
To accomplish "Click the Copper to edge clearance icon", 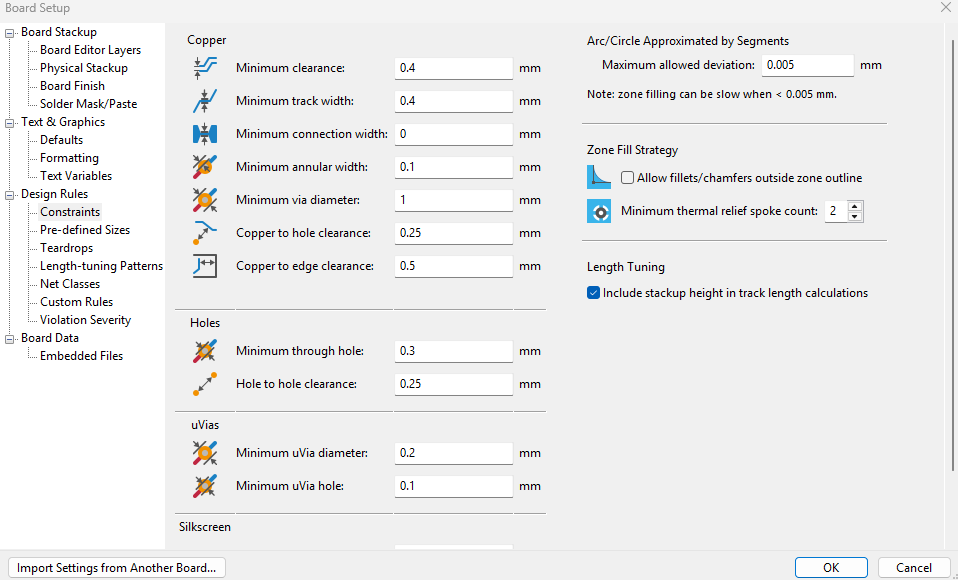I will pos(204,266).
